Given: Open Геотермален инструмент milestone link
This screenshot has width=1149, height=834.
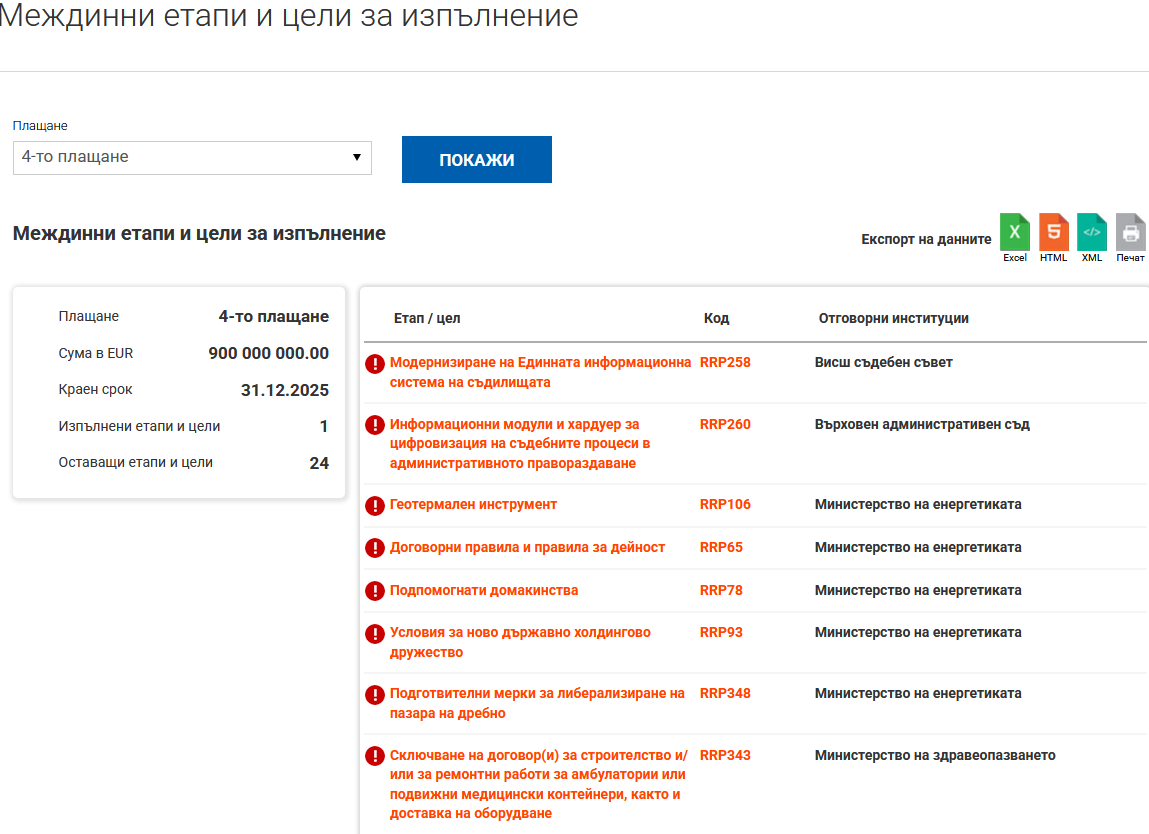Looking at the screenshot, I should coord(473,505).
